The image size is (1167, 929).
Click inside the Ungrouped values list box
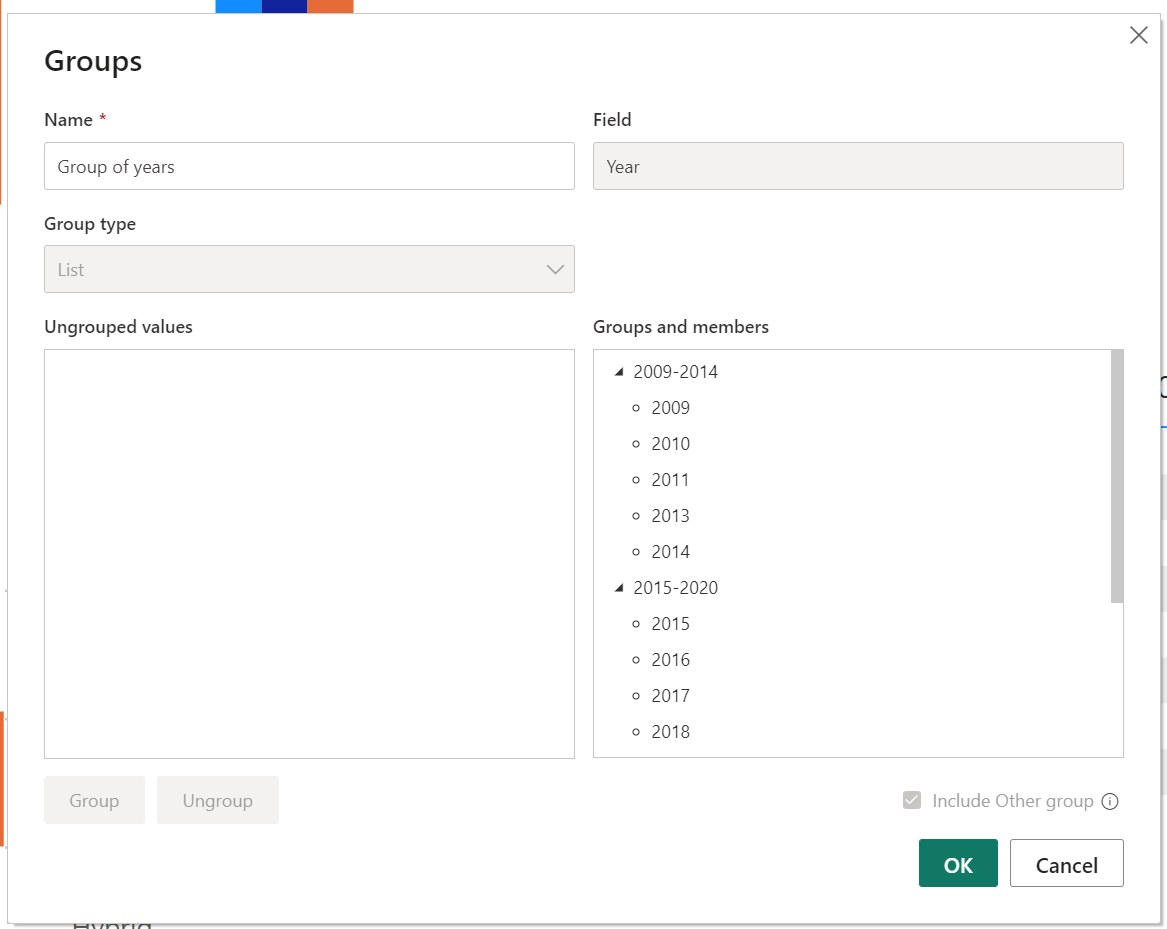tap(309, 554)
